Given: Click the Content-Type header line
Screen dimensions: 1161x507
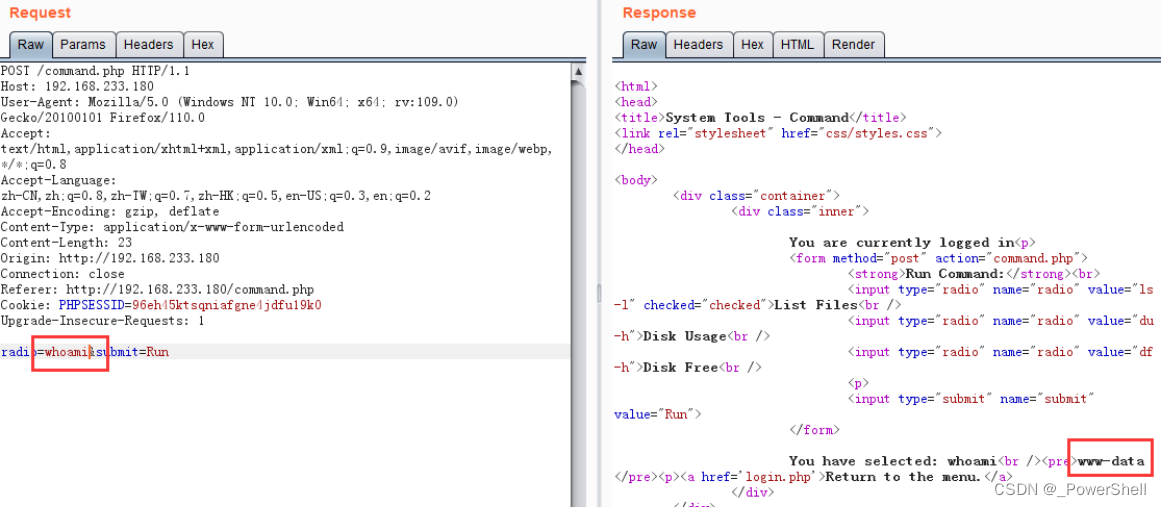Looking at the screenshot, I should coord(172,227).
